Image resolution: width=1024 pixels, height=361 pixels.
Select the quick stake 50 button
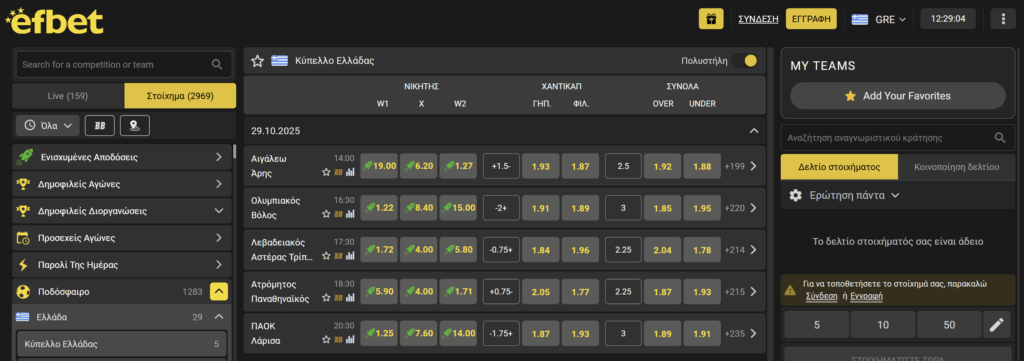(x=950, y=324)
